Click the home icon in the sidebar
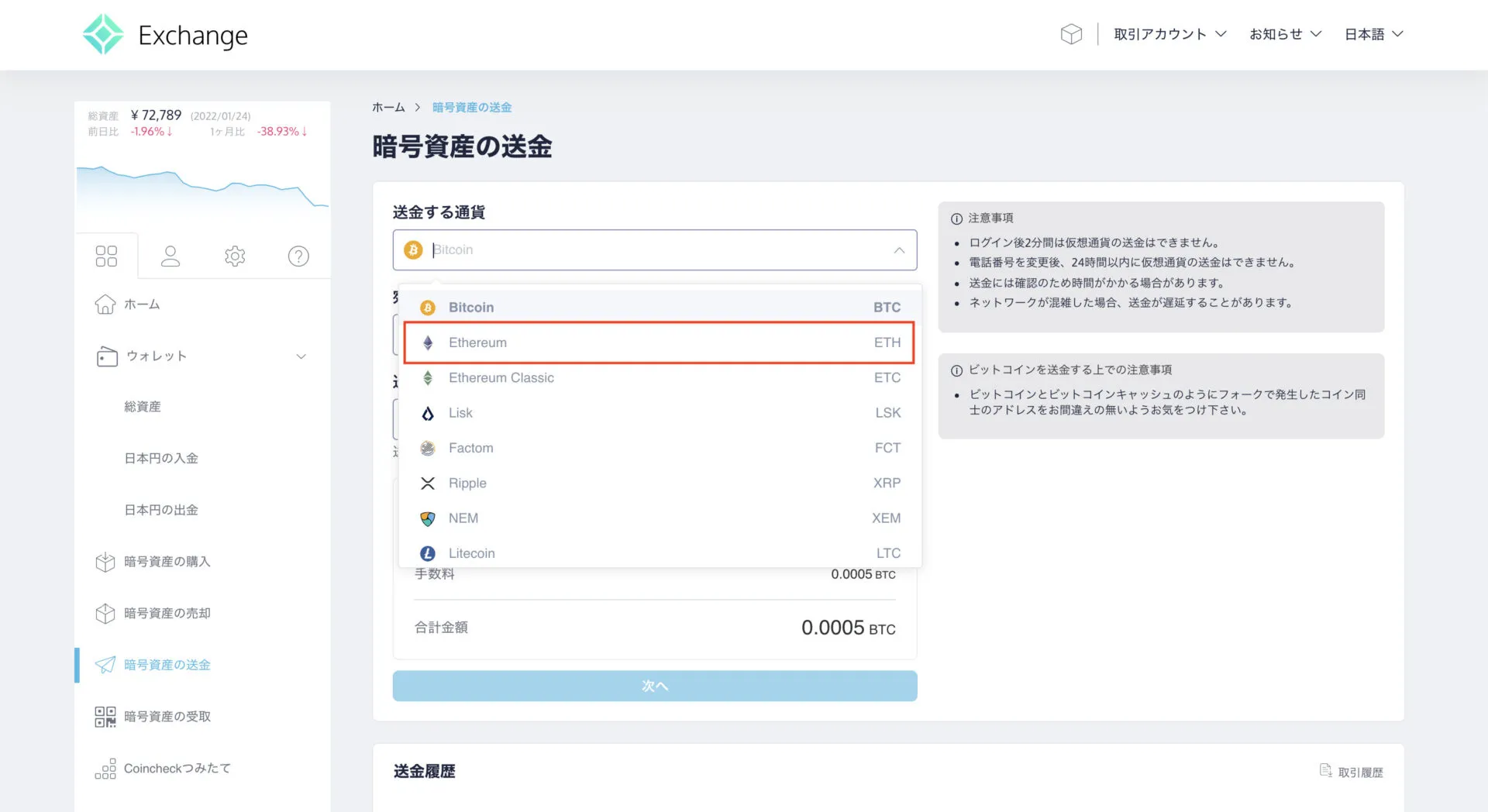The image size is (1488, 812). pyautogui.click(x=105, y=304)
